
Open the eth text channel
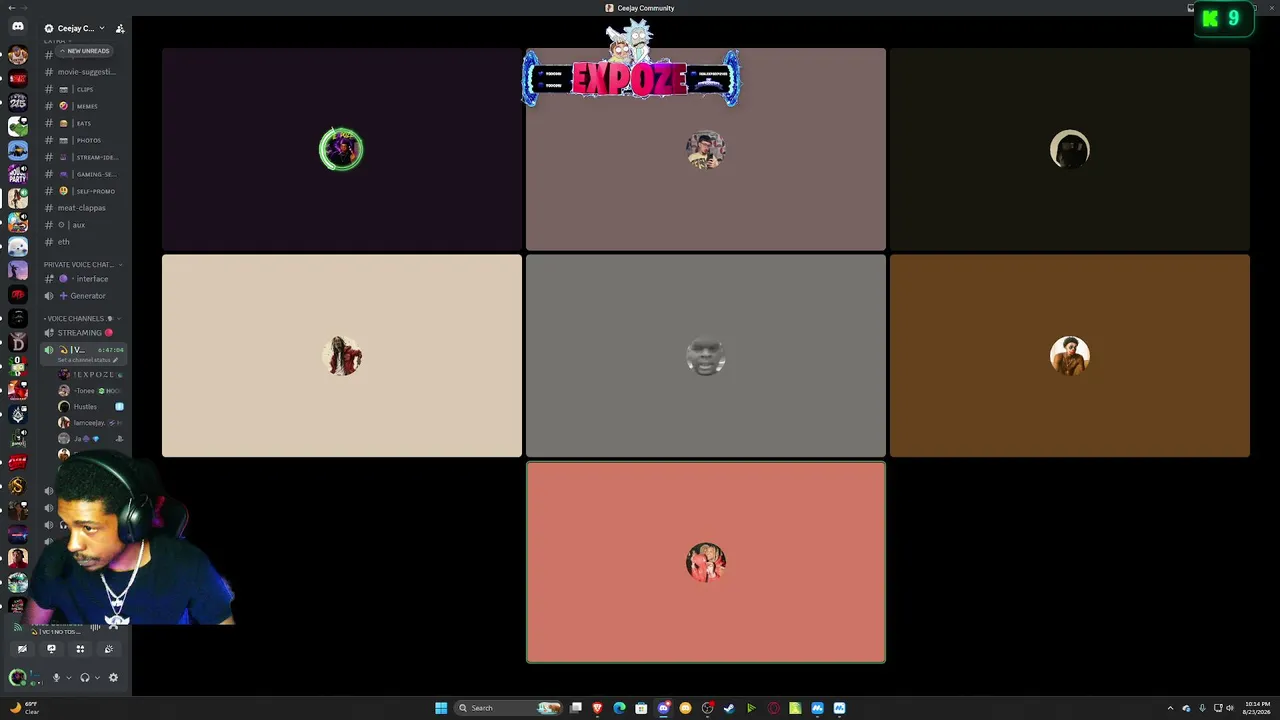[x=84, y=242]
